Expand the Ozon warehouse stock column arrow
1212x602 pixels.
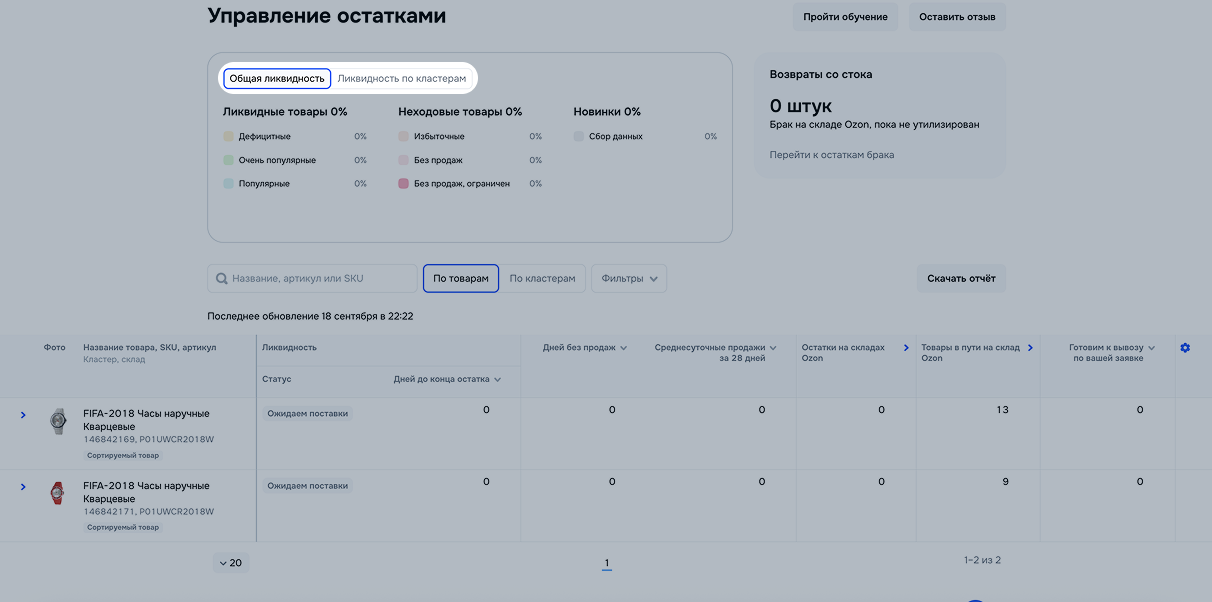coord(906,348)
